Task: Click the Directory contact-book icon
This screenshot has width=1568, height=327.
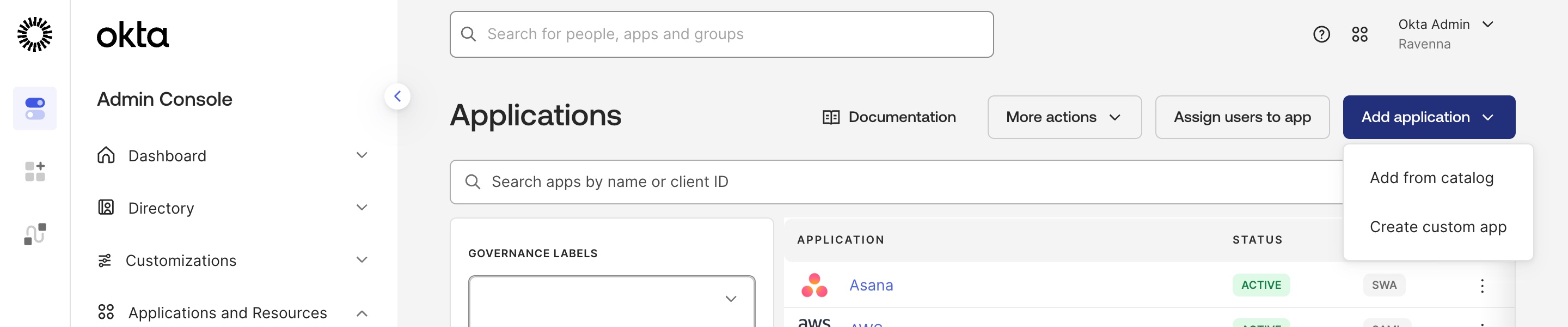Action: (x=106, y=208)
